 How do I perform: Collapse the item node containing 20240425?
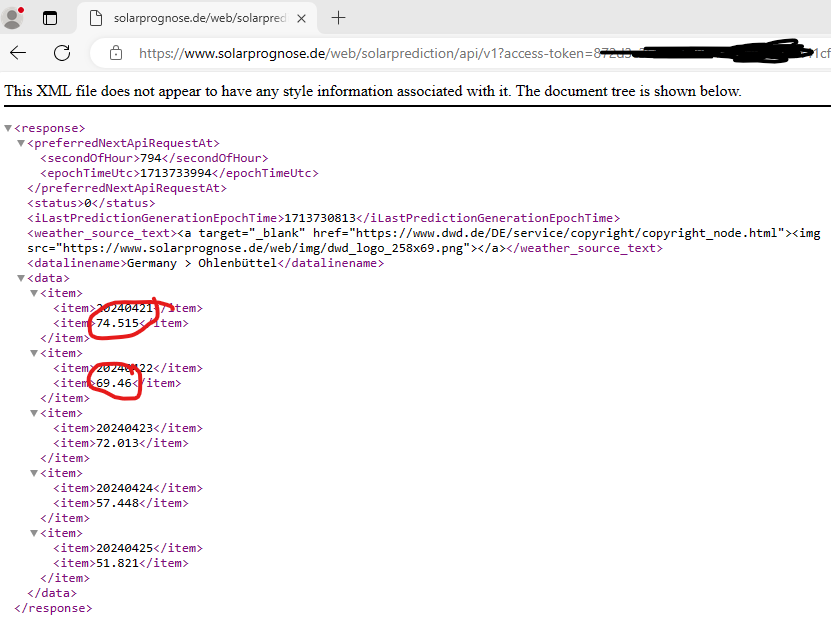tap(34, 533)
